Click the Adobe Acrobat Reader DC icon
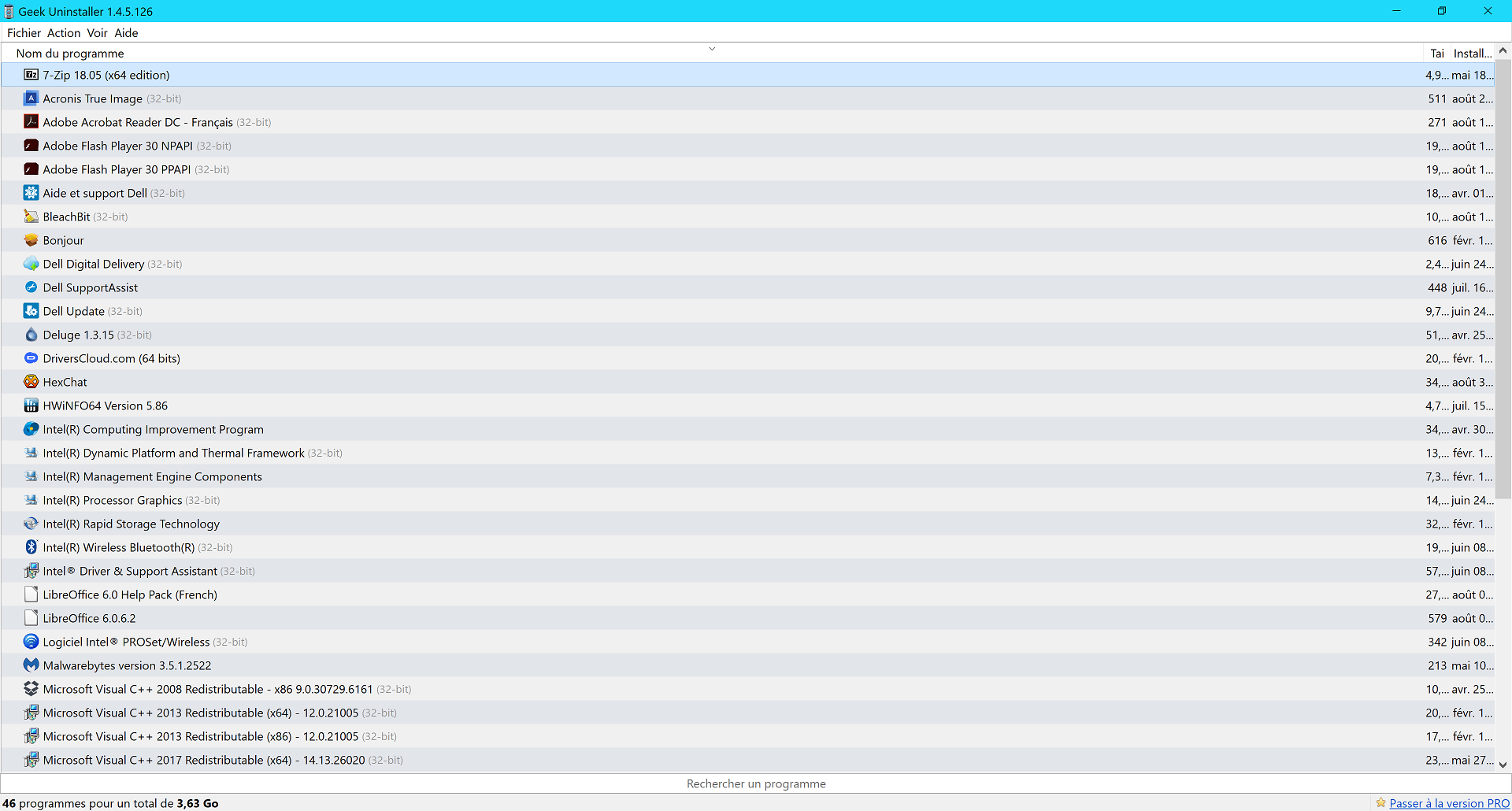This screenshot has height=811, width=1512. coord(31,122)
